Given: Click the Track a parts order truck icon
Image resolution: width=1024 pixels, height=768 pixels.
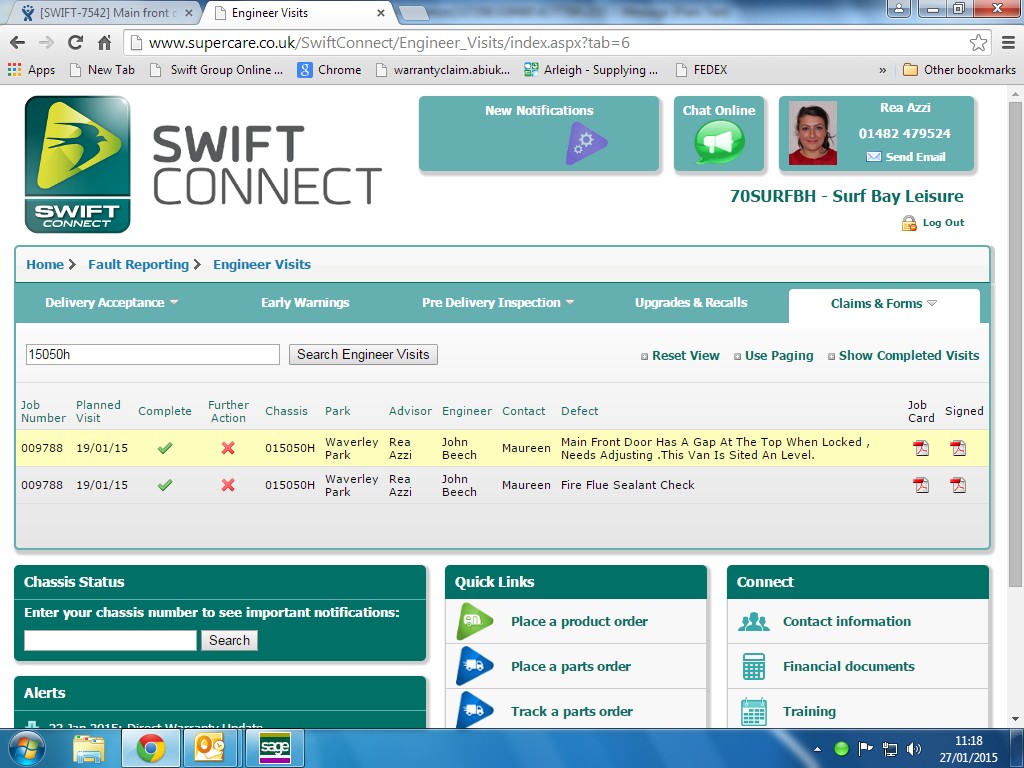Looking at the screenshot, I should coord(475,711).
